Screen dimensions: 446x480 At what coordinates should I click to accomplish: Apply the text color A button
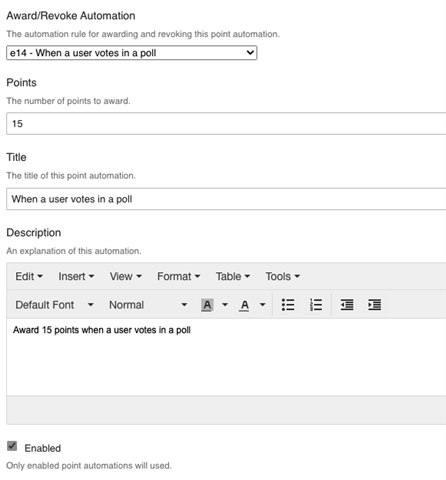[x=244, y=305]
